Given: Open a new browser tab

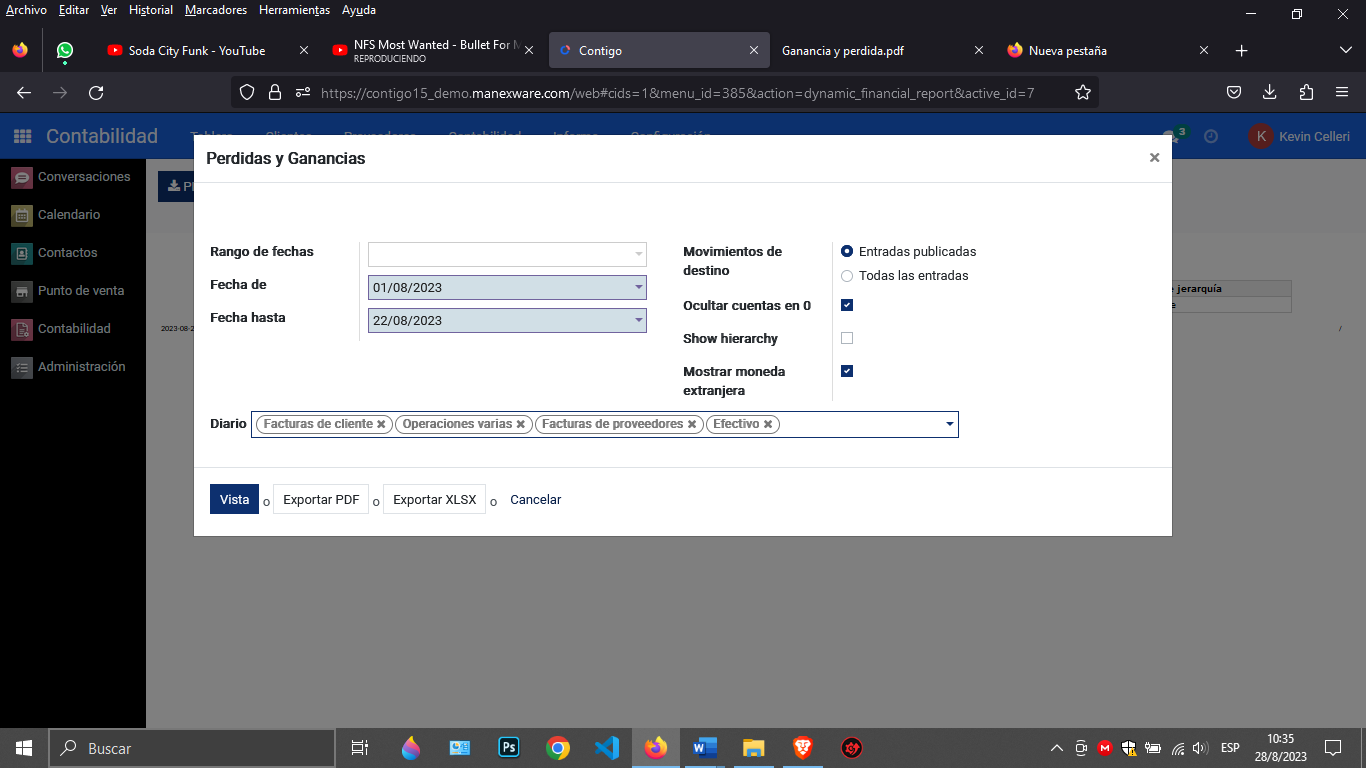Looking at the screenshot, I should [x=1241, y=50].
